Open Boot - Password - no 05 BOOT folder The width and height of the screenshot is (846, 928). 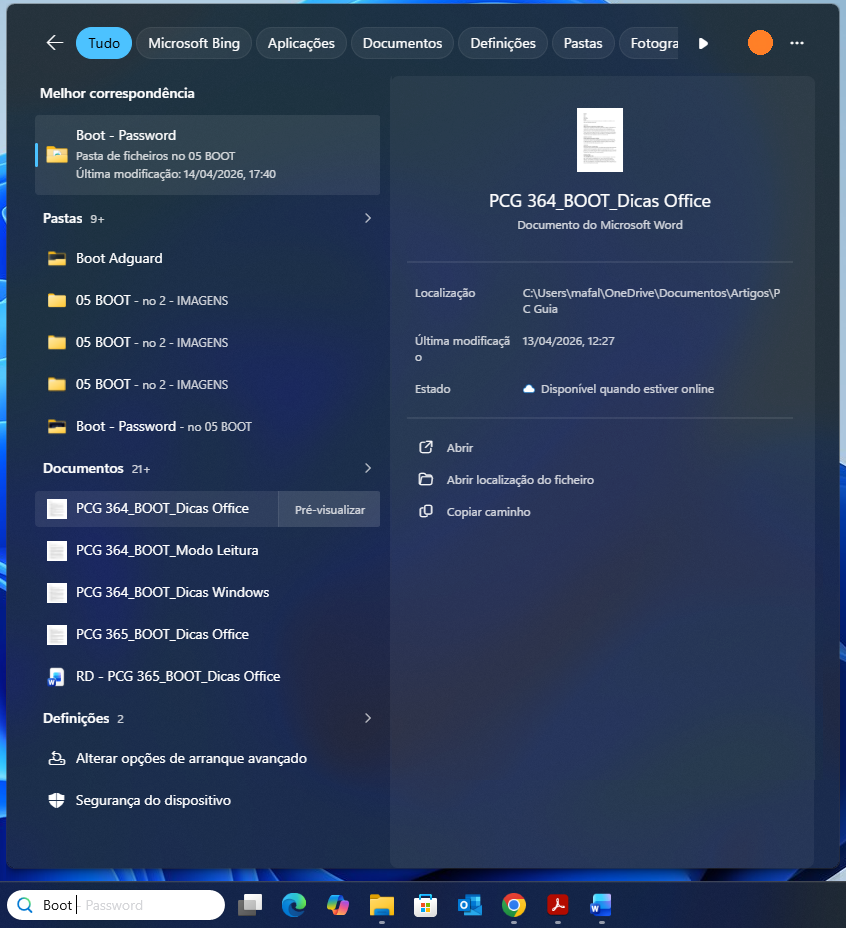pos(207,426)
